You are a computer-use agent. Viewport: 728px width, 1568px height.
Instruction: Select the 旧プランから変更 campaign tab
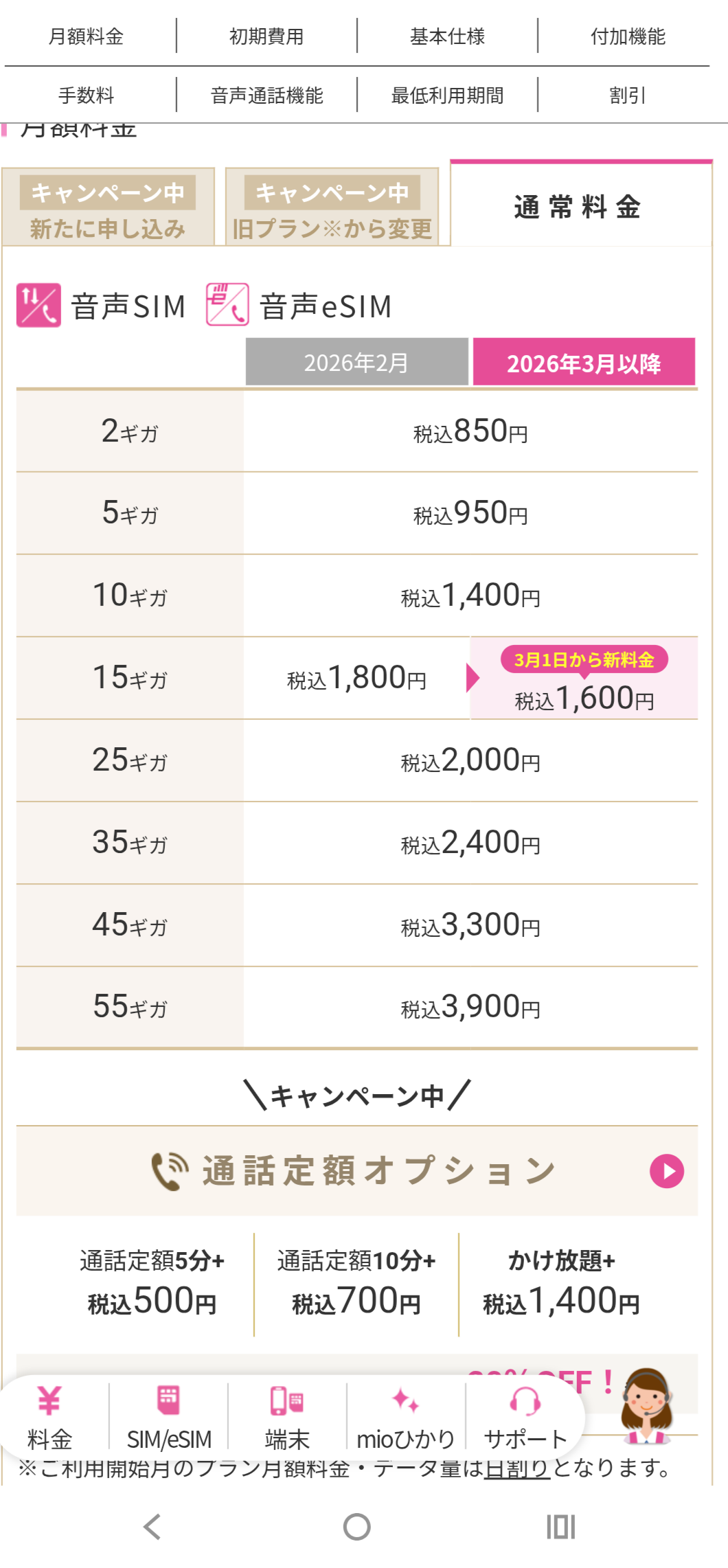(332, 207)
